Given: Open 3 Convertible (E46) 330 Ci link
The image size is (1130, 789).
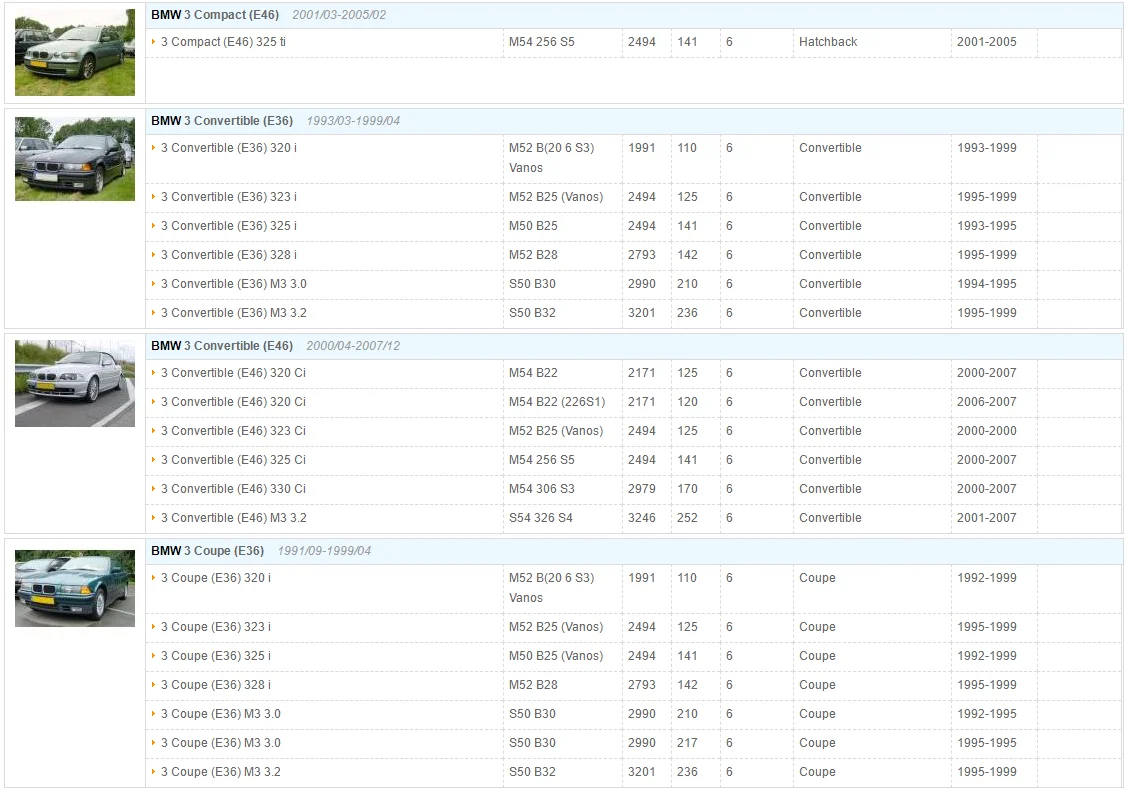Looking at the screenshot, I should click(x=233, y=489).
